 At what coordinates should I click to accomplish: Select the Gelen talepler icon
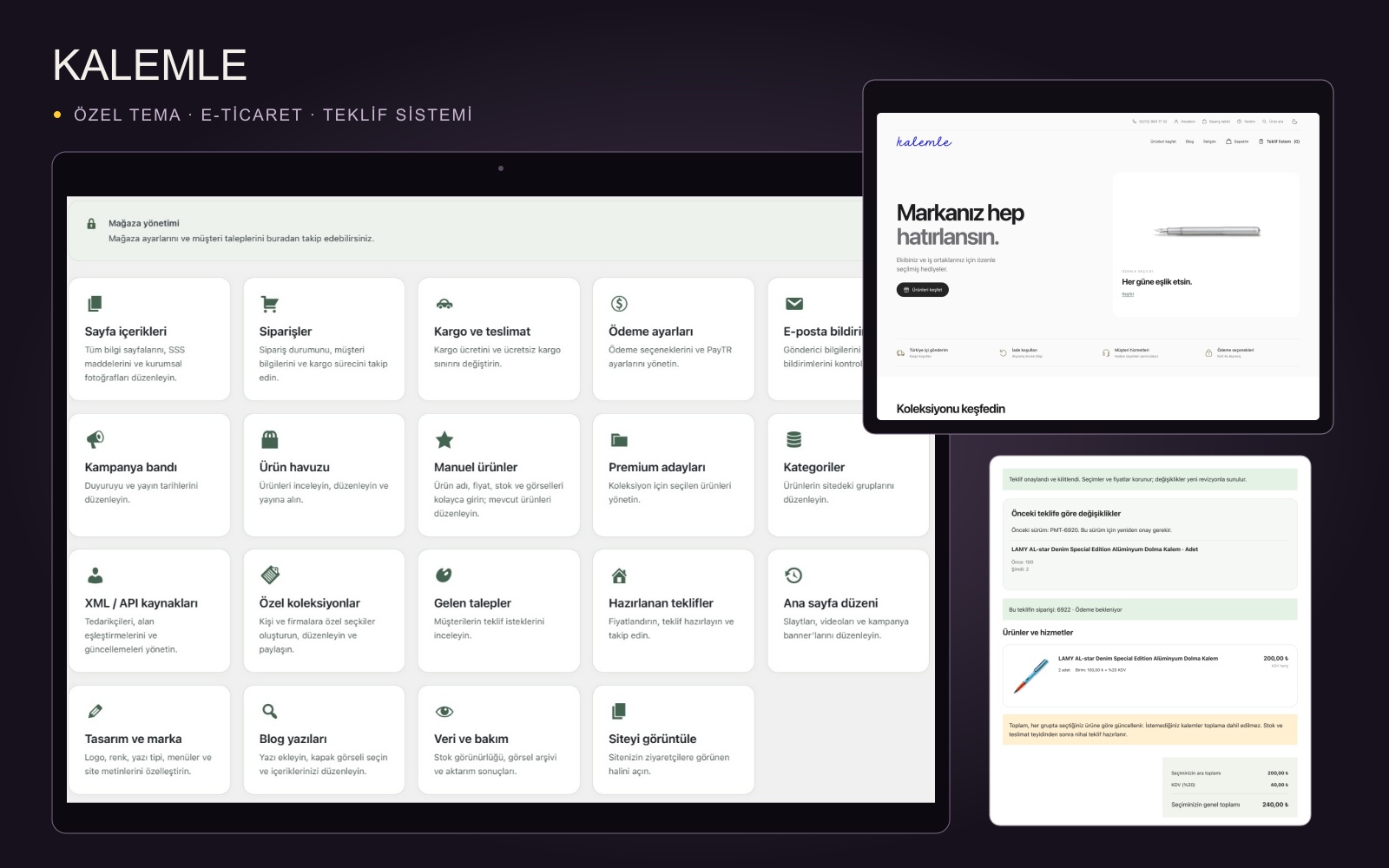444,575
